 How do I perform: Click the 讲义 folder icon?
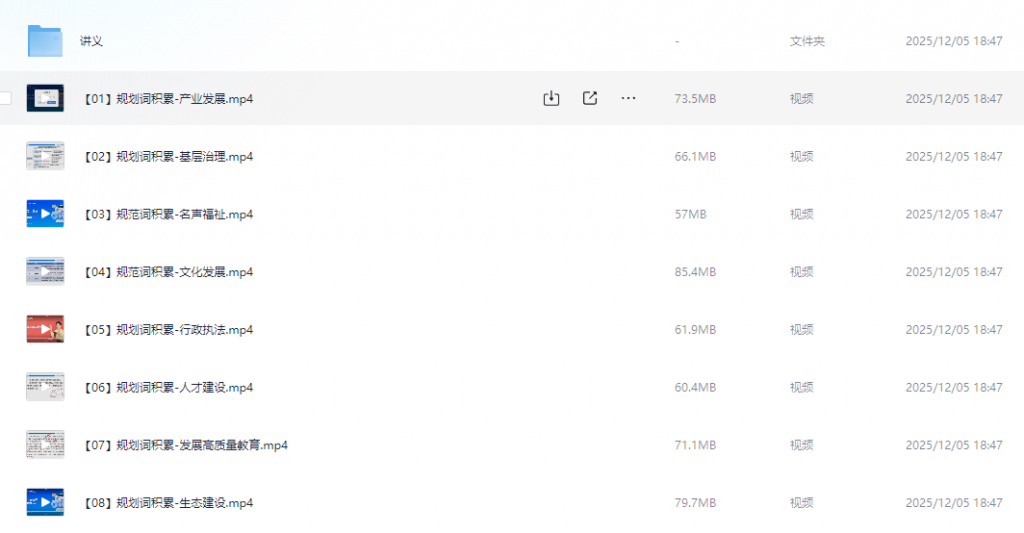point(45,41)
